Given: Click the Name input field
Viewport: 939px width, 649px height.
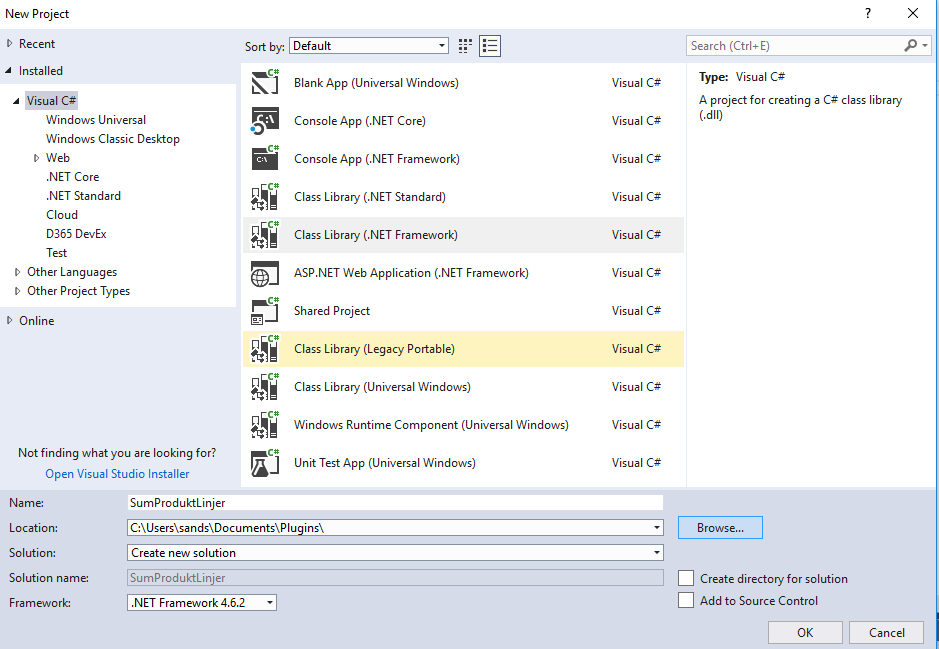Looking at the screenshot, I should (x=395, y=502).
